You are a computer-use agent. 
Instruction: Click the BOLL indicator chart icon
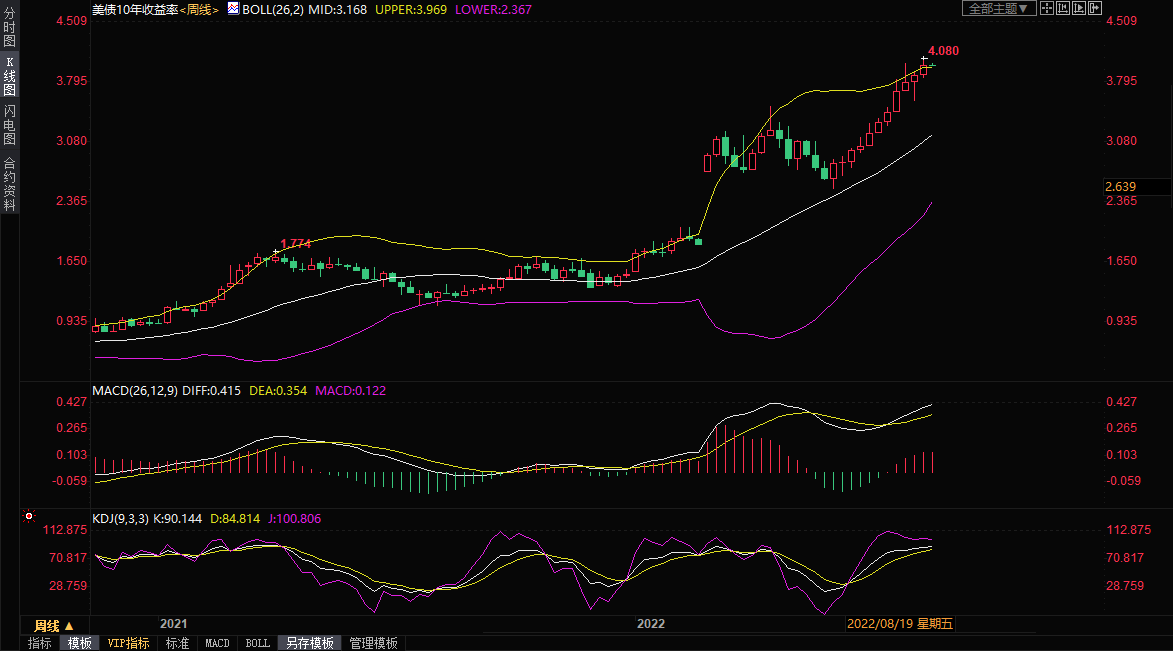(233, 8)
